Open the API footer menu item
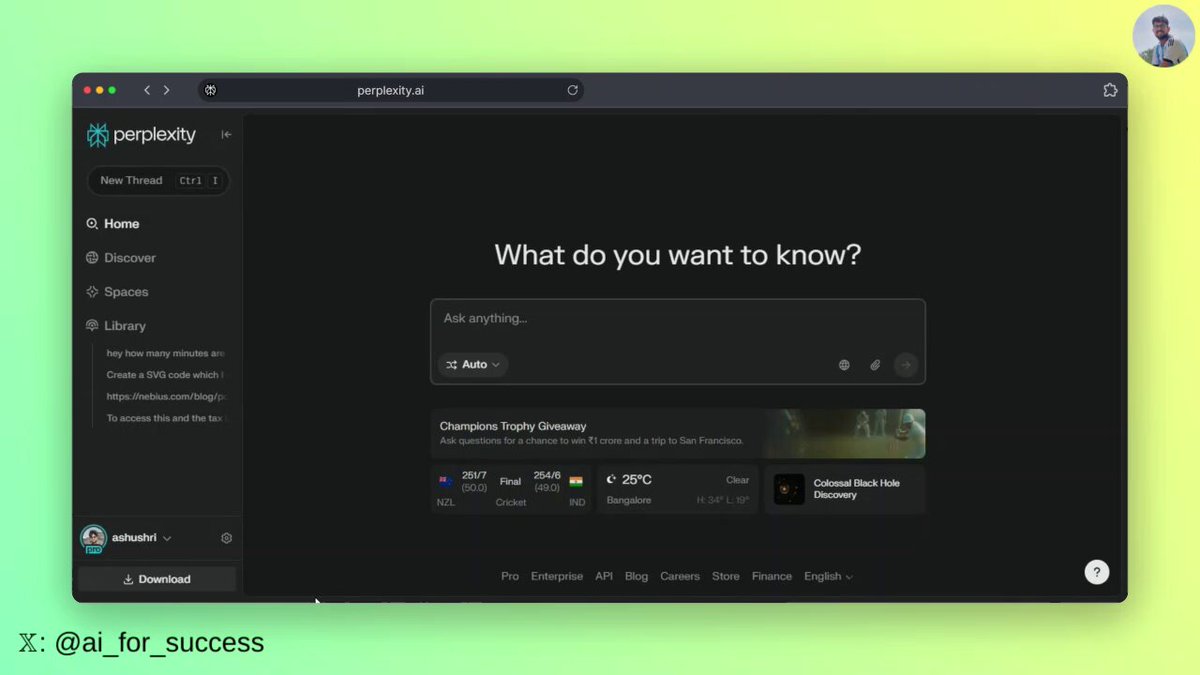 click(603, 576)
